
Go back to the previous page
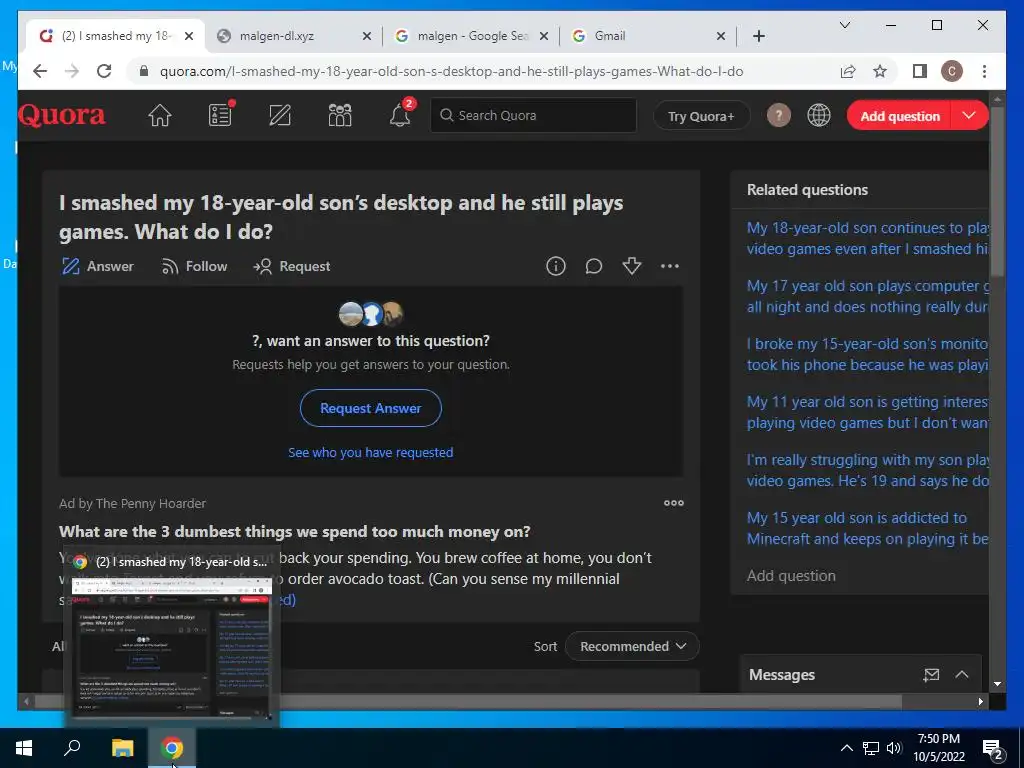coord(40,71)
